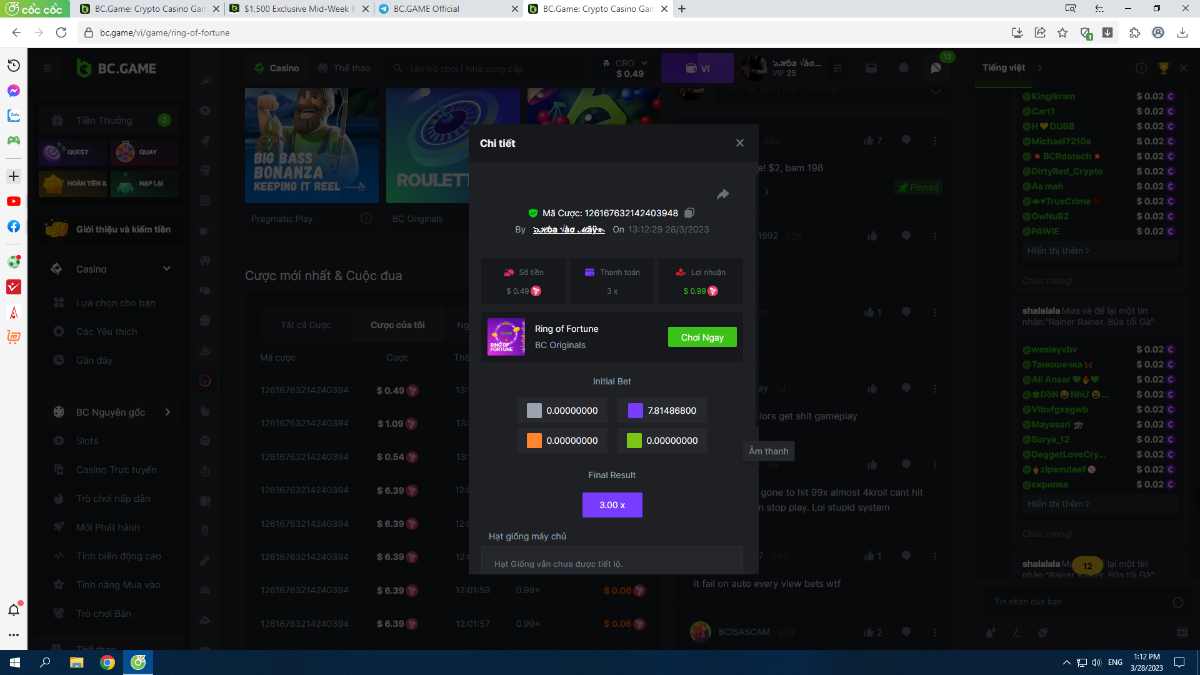Open the notifications bell in the site header

(x=904, y=68)
